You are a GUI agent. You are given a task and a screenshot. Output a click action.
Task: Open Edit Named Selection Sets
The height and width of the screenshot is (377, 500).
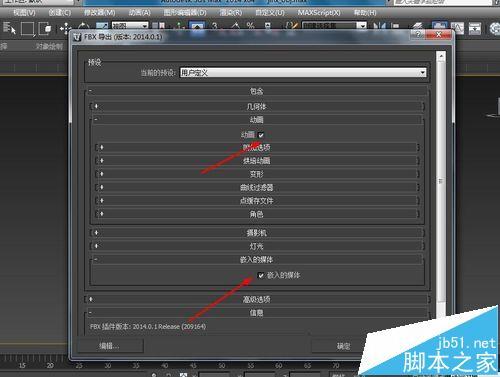click(x=291, y=26)
